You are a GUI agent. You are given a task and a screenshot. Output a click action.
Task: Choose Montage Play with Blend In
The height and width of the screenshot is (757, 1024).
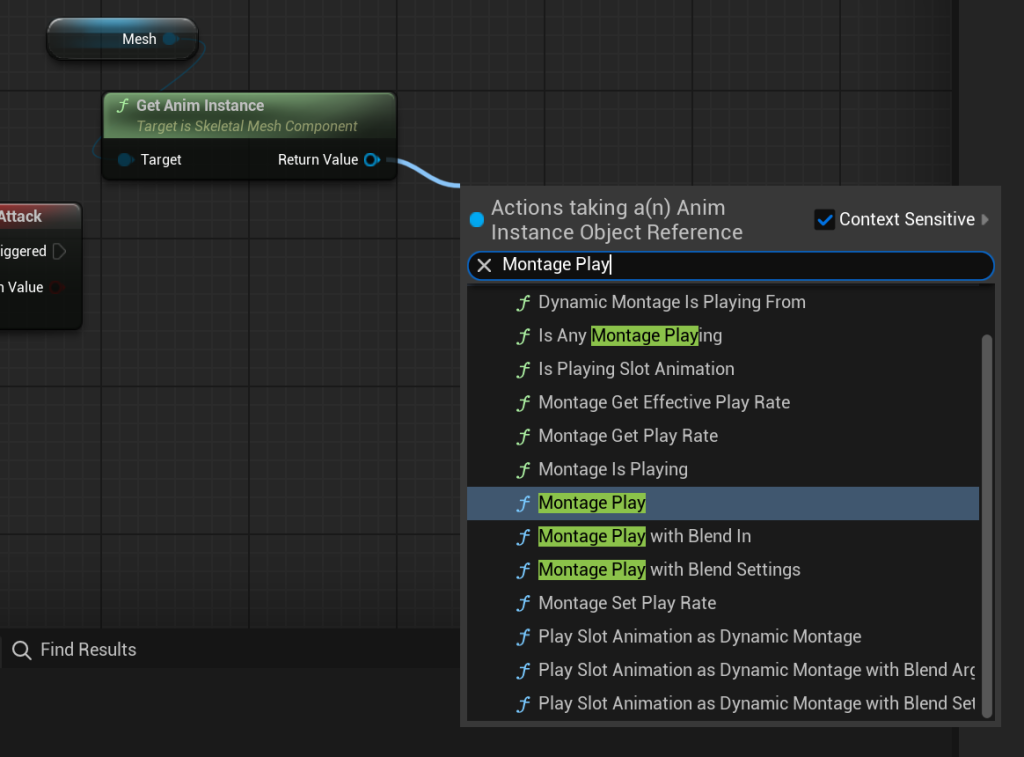[723, 536]
